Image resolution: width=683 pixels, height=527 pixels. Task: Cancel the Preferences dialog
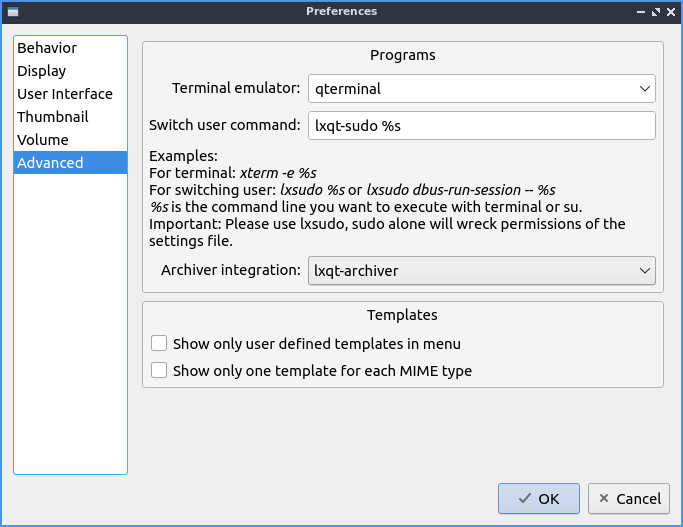tap(628, 498)
